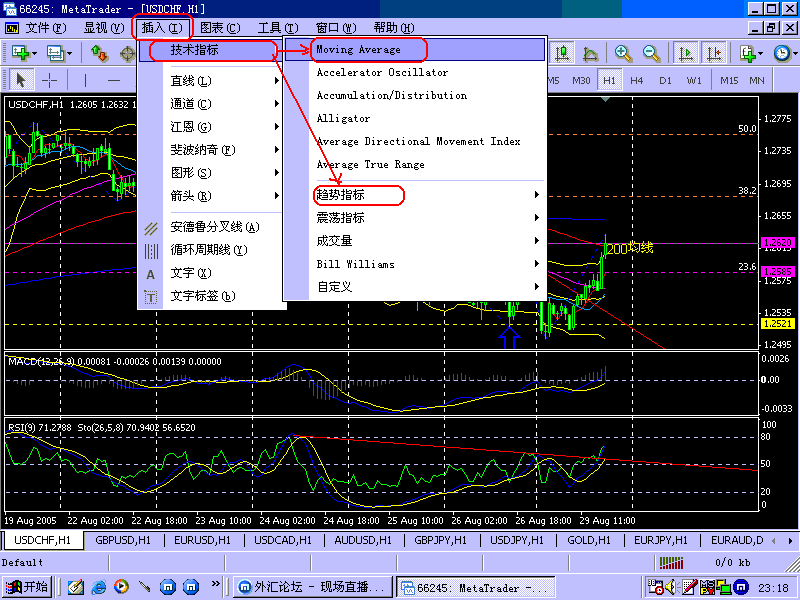Select the arrow cursor tool
This screenshot has height=600, width=800.
[x=20, y=80]
